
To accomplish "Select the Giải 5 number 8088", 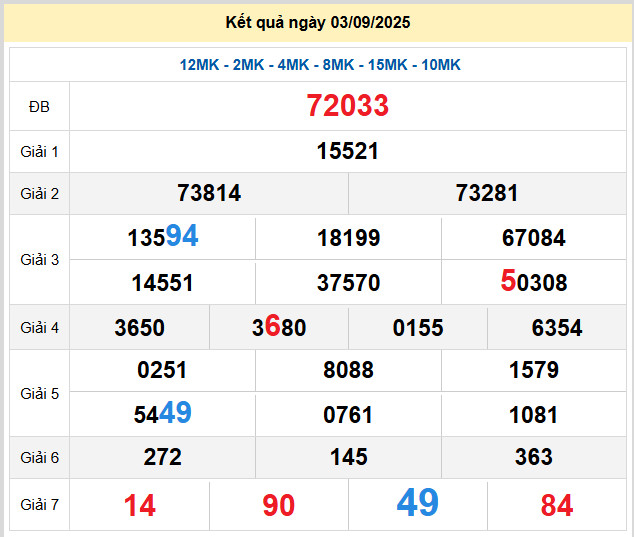I will 348,370.
